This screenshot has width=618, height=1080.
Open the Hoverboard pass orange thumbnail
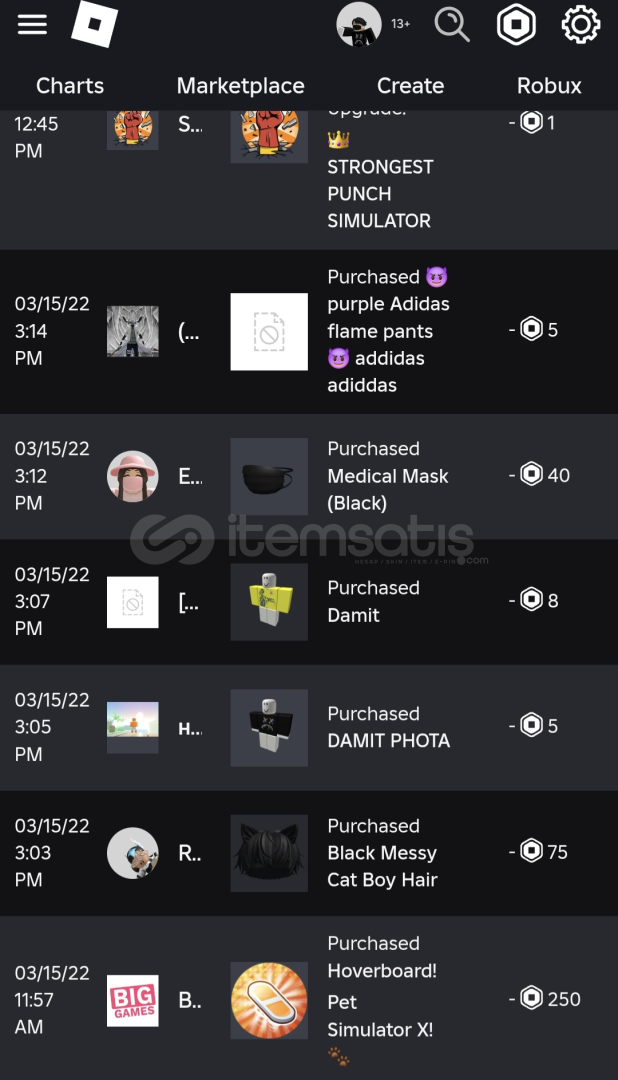pyautogui.click(x=269, y=1000)
